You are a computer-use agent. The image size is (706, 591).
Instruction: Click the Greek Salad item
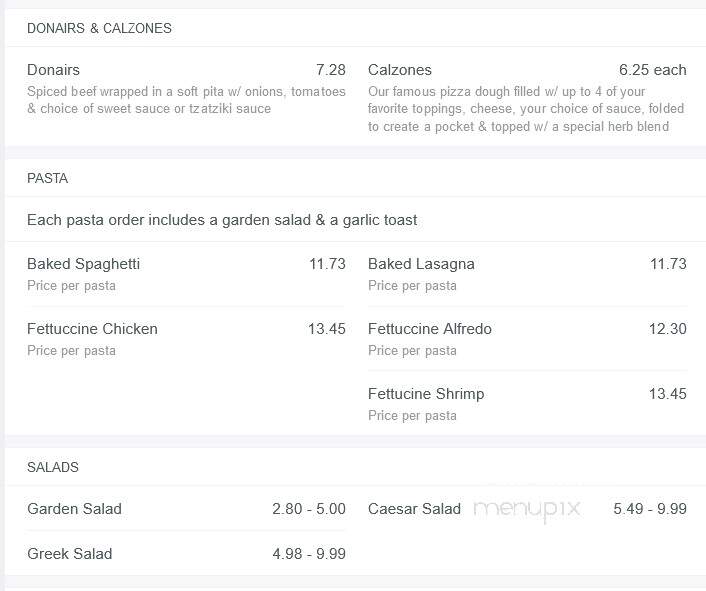click(x=69, y=554)
